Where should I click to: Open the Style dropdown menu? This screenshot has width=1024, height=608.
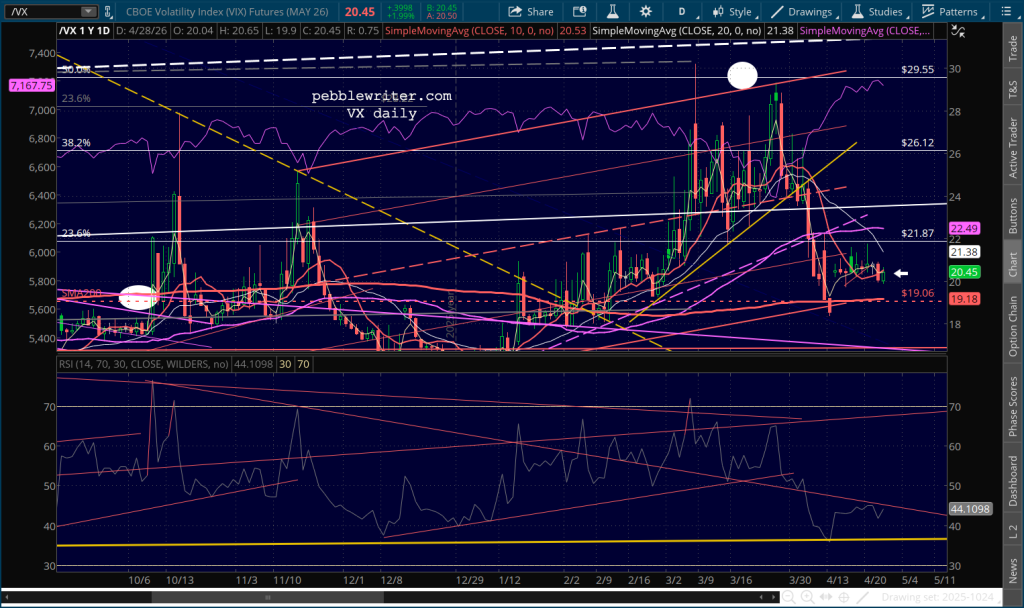tap(733, 12)
